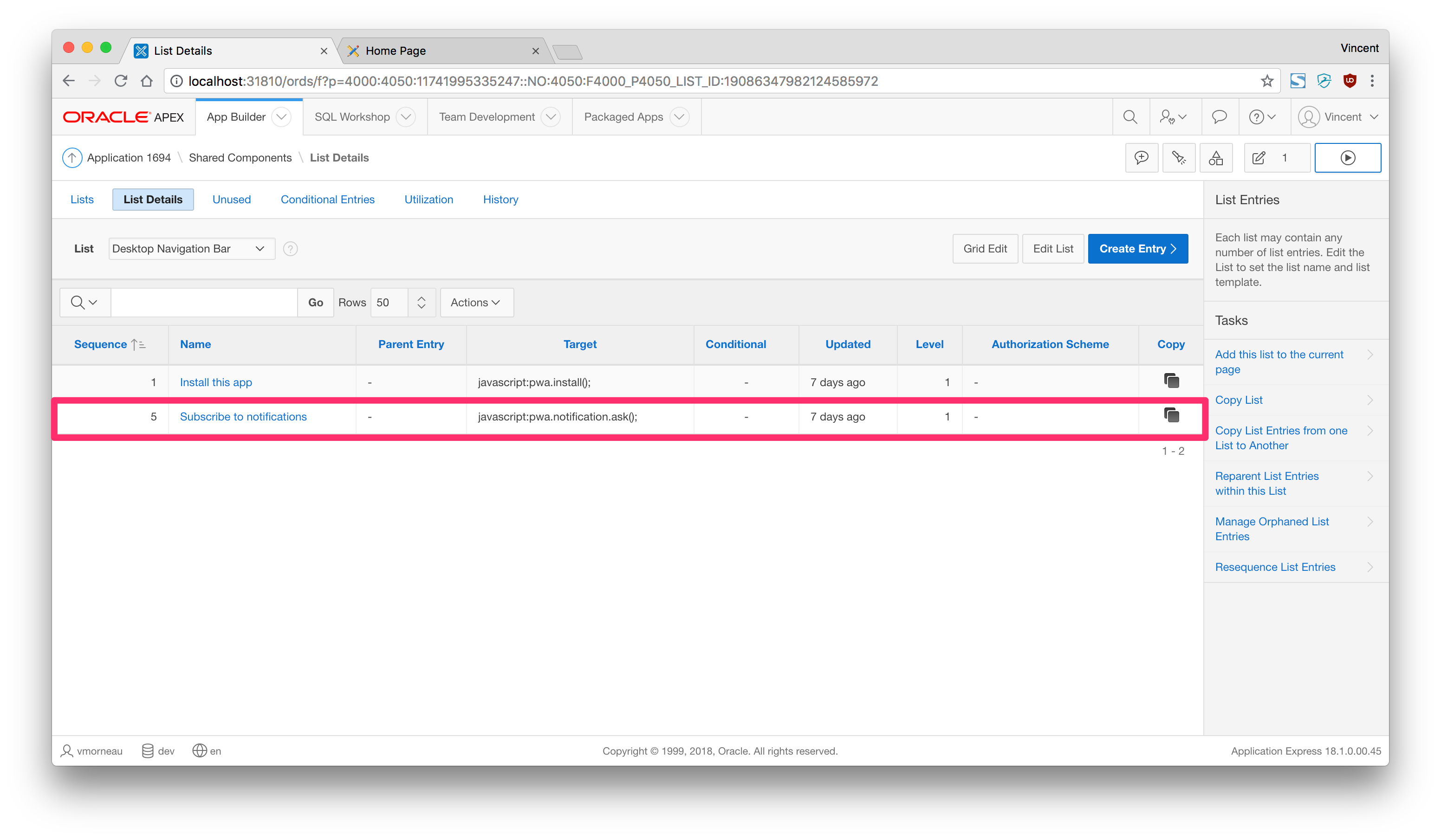Click up arrow icon next to Application 1694

tap(72, 158)
